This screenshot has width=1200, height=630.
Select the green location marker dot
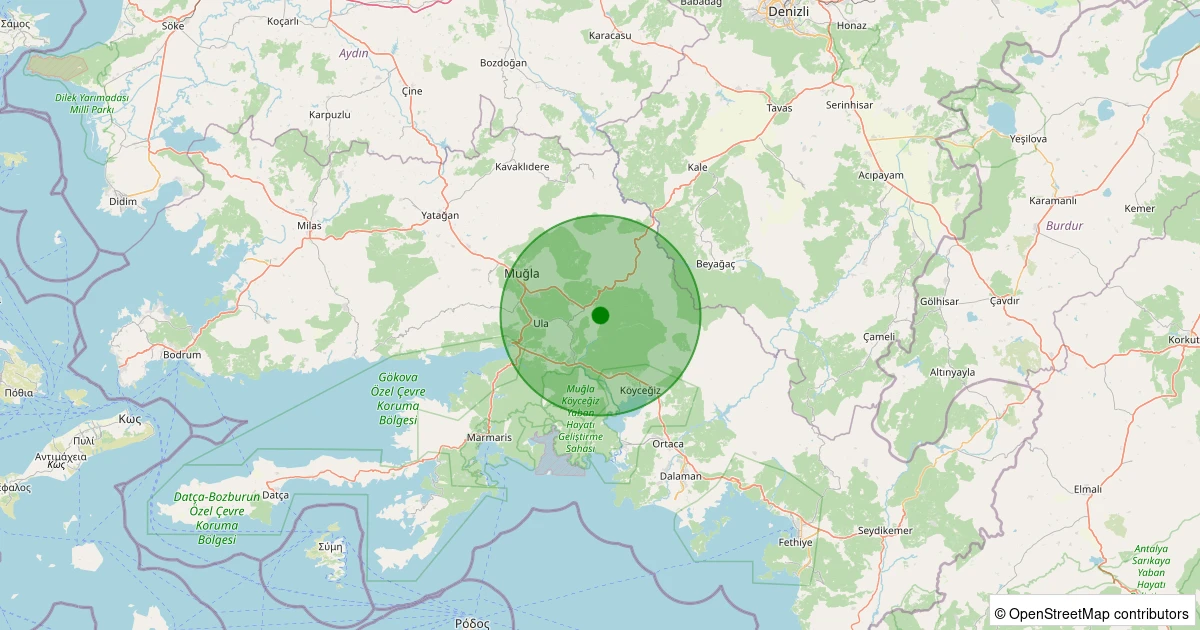[x=600, y=315]
